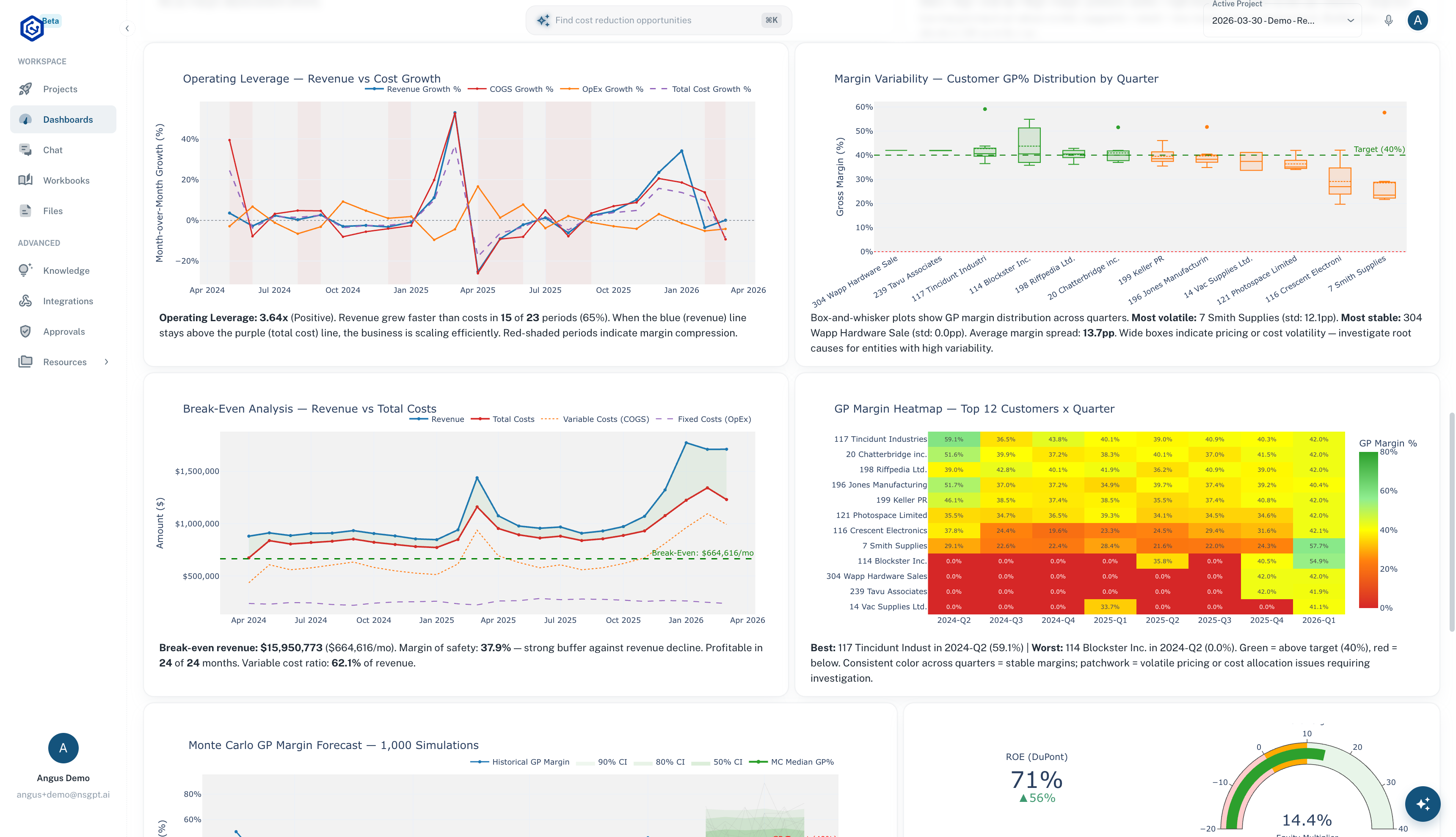Collapse the sidebar with the chevron

click(x=127, y=28)
